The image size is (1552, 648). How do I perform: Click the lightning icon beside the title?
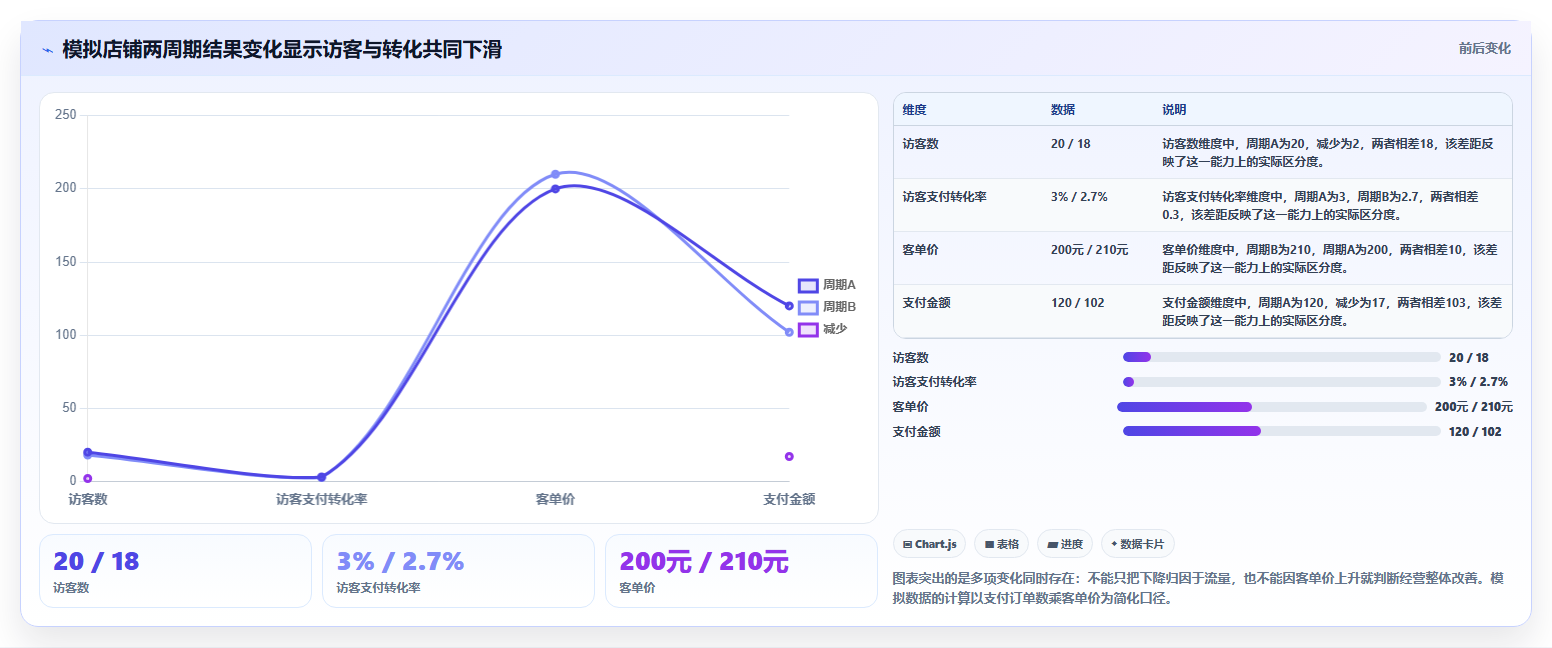(x=47, y=50)
